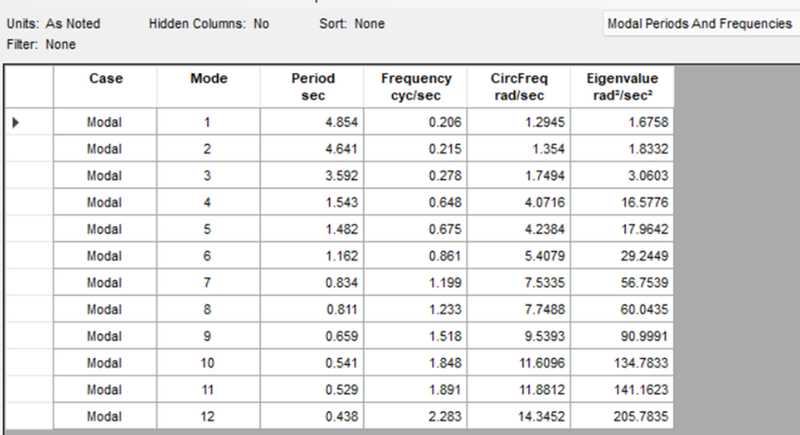Click the Period sec column header

pos(312,87)
